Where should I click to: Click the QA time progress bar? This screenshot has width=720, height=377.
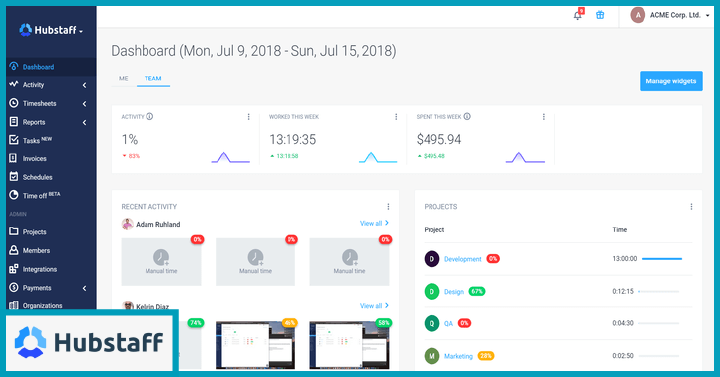click(x=658, y=323)
